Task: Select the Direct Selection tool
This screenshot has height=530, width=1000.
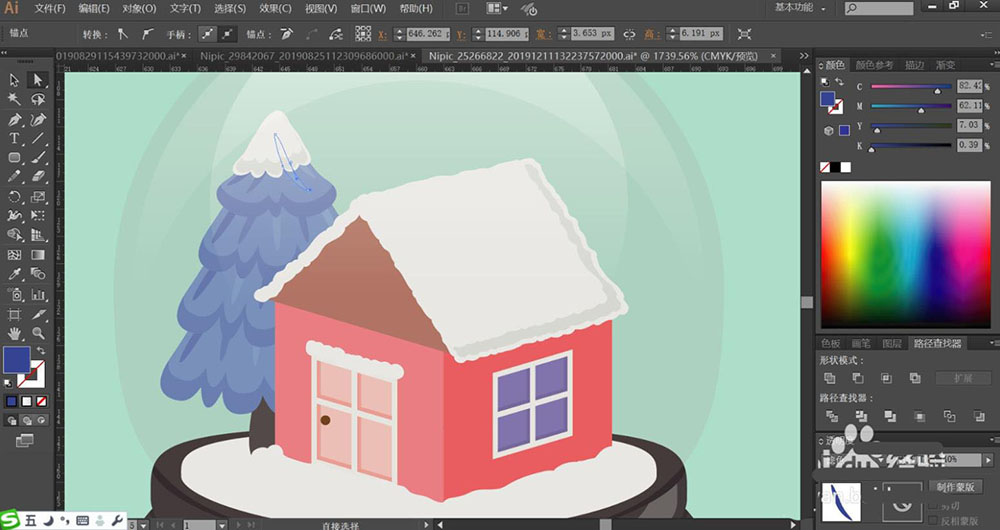Action: tap(38, 80)
